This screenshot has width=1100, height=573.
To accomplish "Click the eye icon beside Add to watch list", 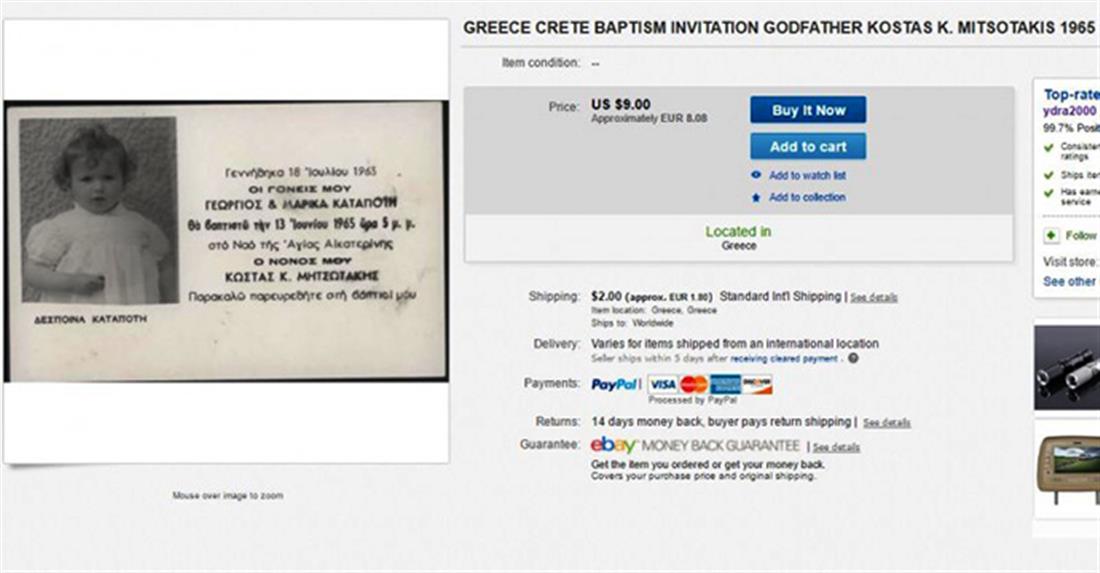I will pos(756,175).
